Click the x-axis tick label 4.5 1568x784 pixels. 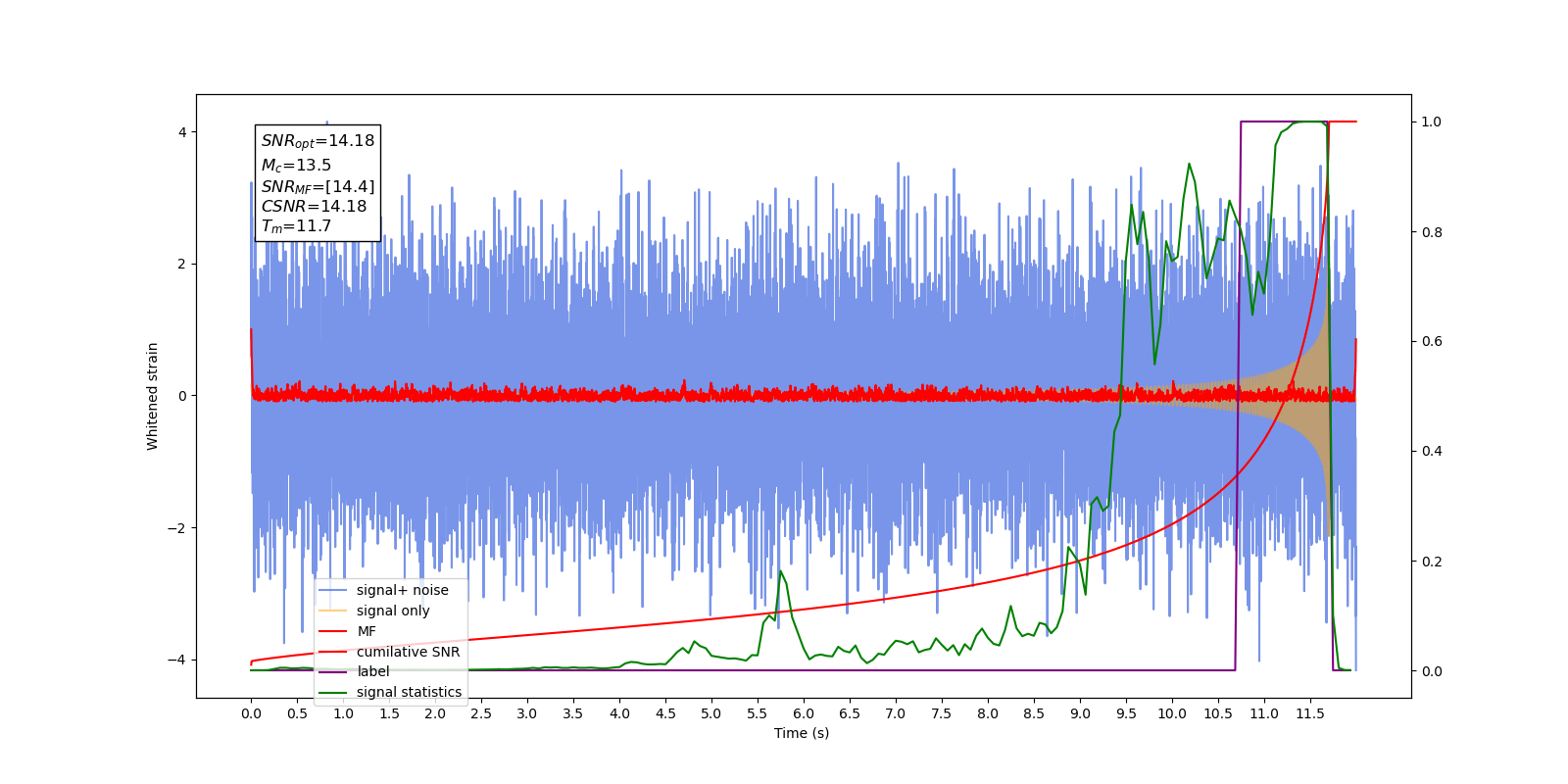tap(665, 713)
